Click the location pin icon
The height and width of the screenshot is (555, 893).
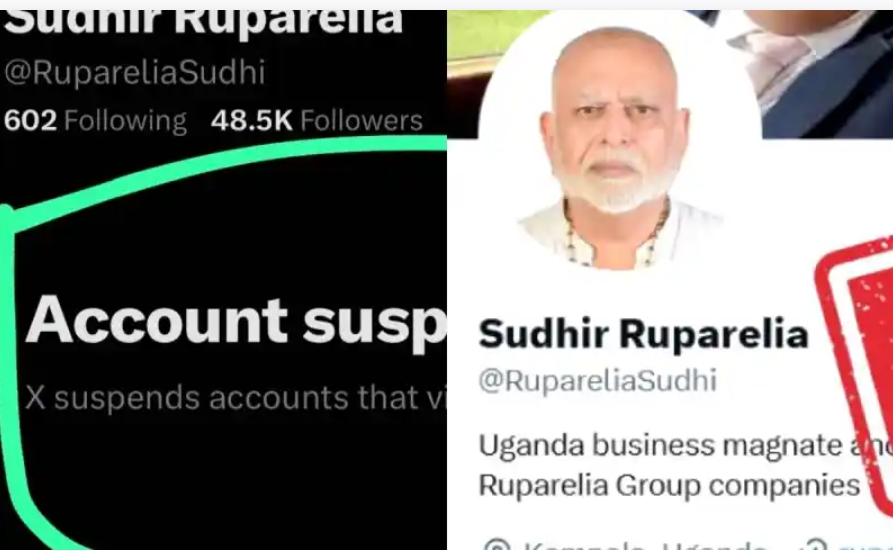click(498, 546)
